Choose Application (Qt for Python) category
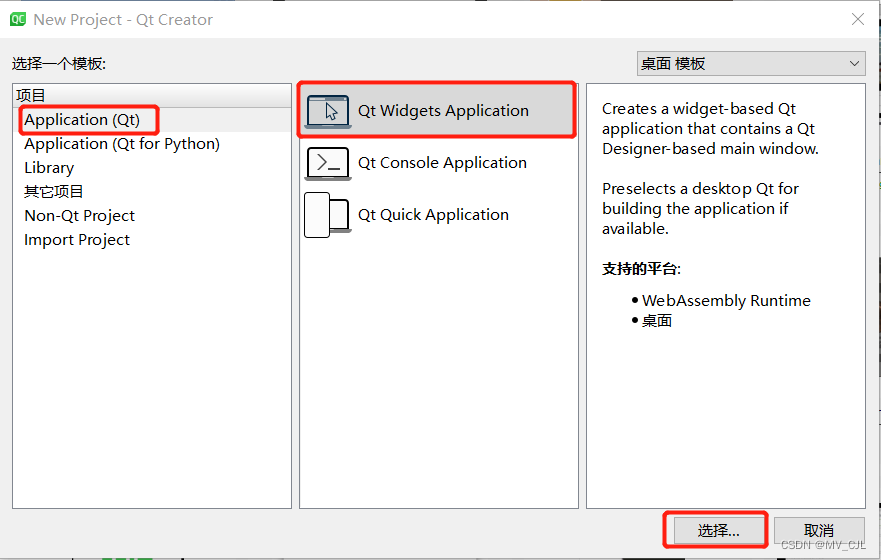 tap(122, 144)
